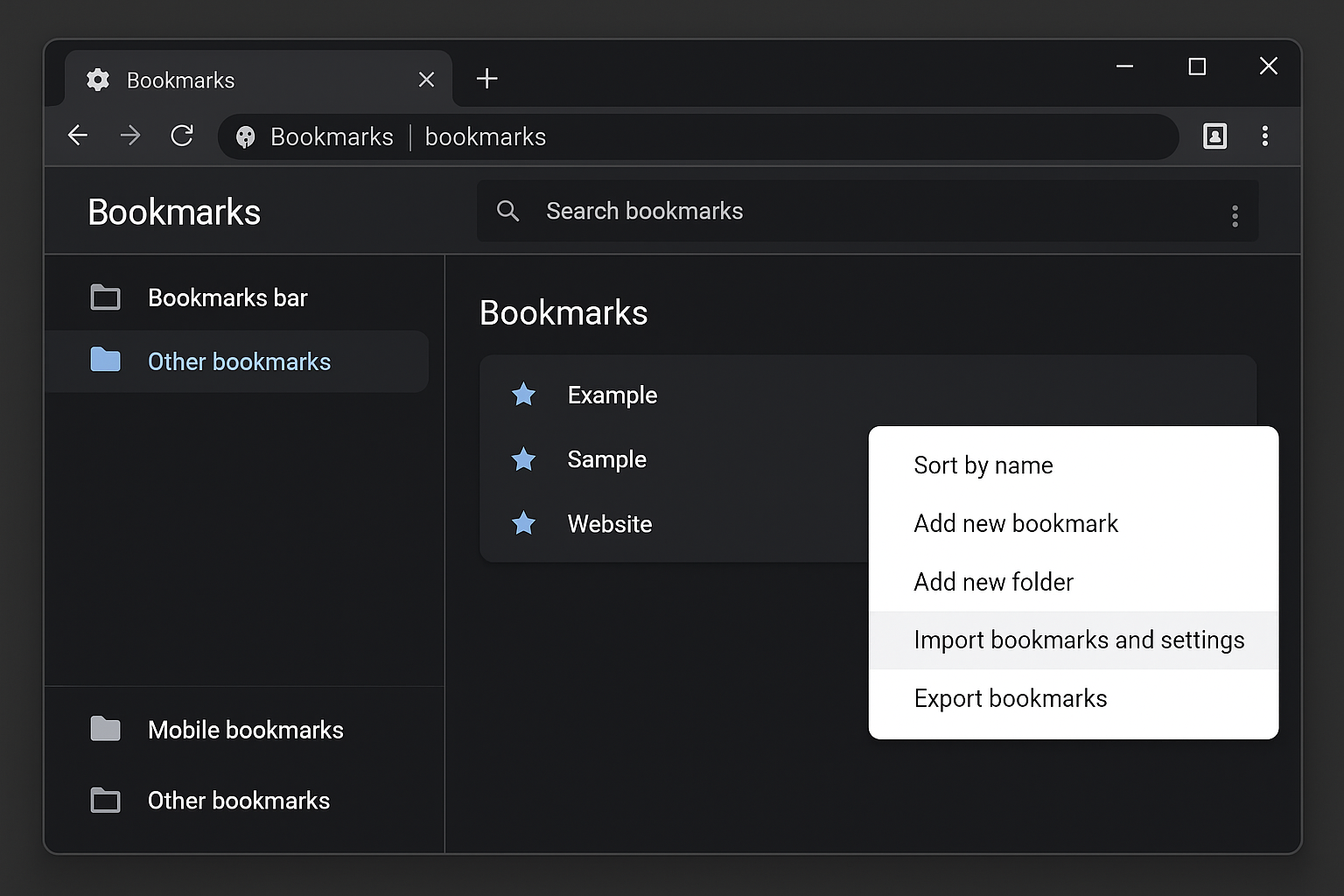This screenshot has width=1344, height=896.
Task: Click the gear icon on the Bookmarks tab
Action: pos(98,80)
